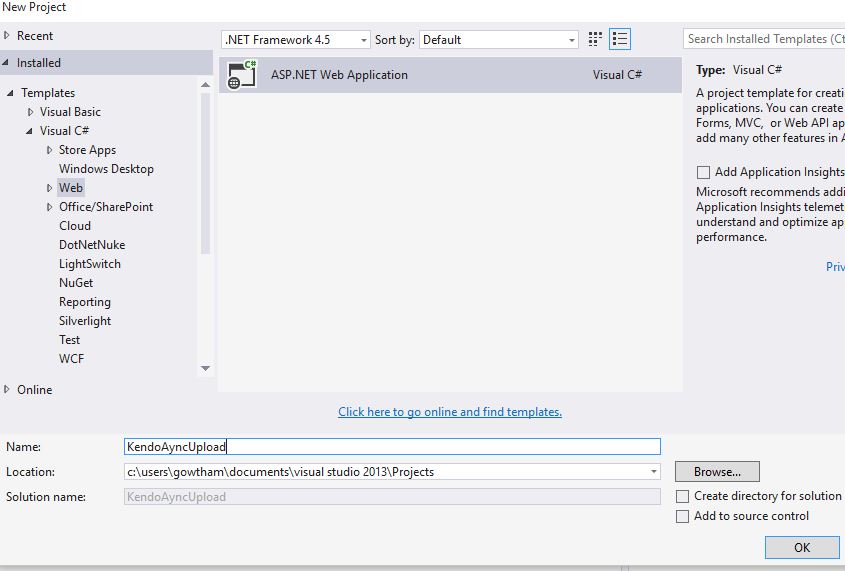Open the go online and find templates link
This screenshot has height=571, width=845.
[450, 412]
